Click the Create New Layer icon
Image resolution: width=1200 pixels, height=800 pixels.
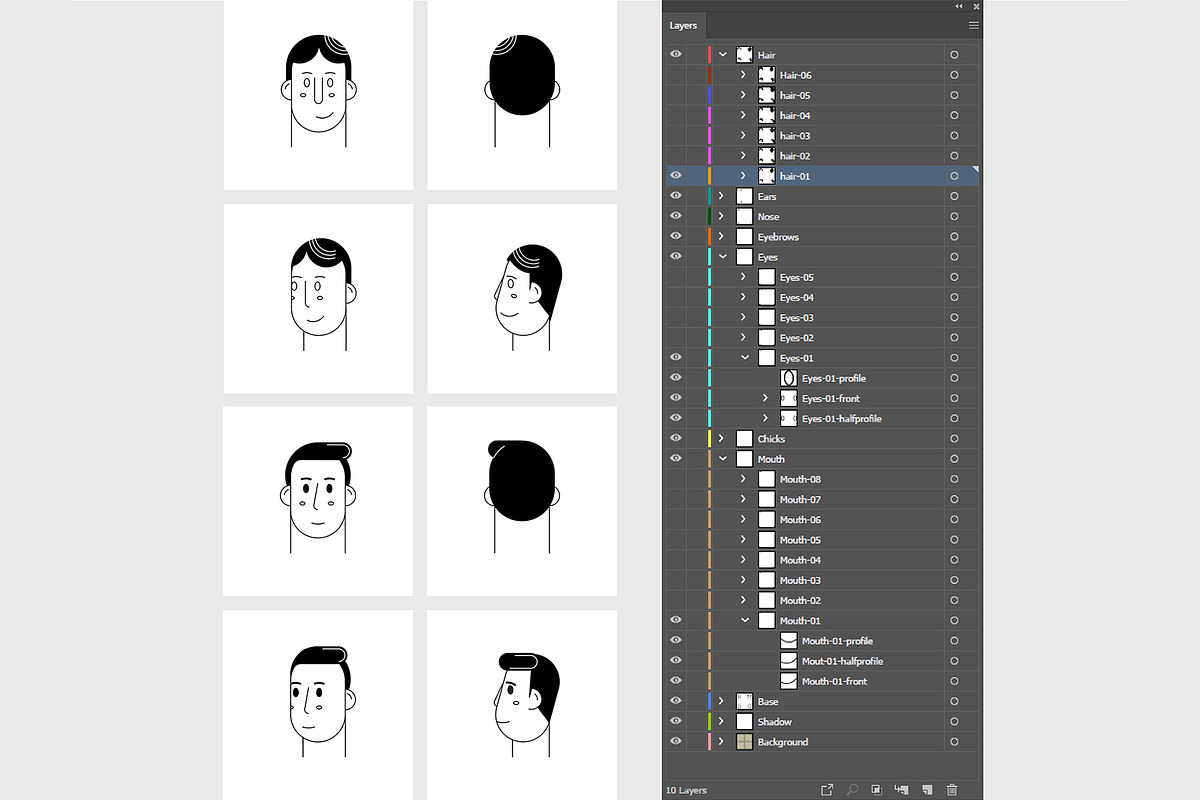click(927, 790)
